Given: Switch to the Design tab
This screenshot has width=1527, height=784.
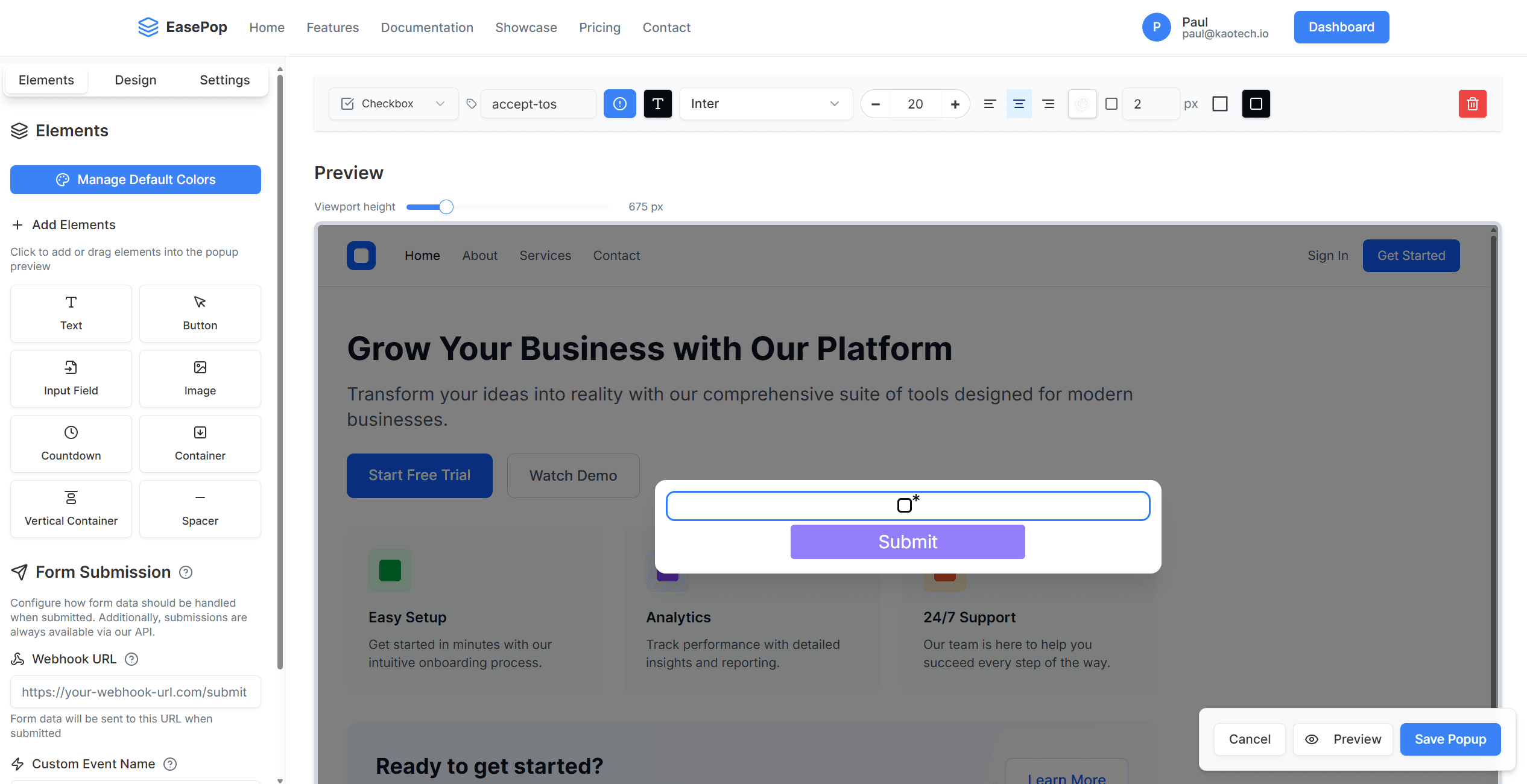Looking at the screenshot, I should tap(135, 80).
